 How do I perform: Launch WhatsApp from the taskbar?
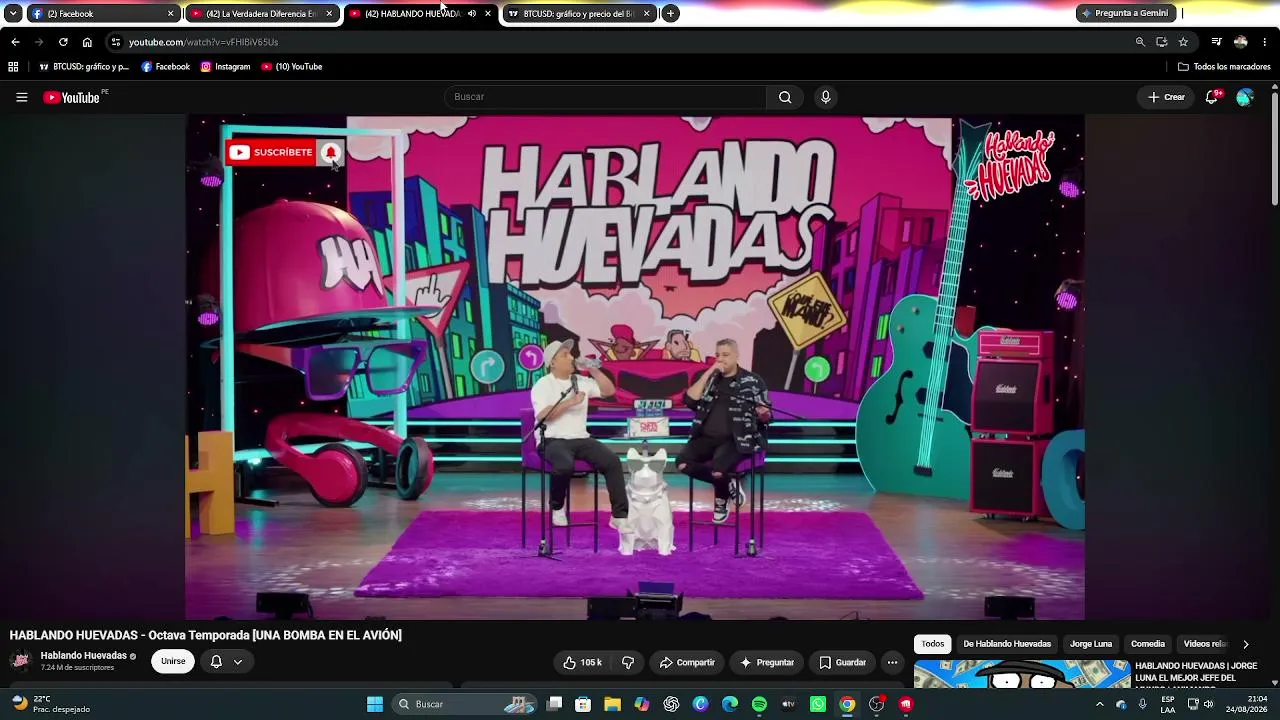[818, 704]
